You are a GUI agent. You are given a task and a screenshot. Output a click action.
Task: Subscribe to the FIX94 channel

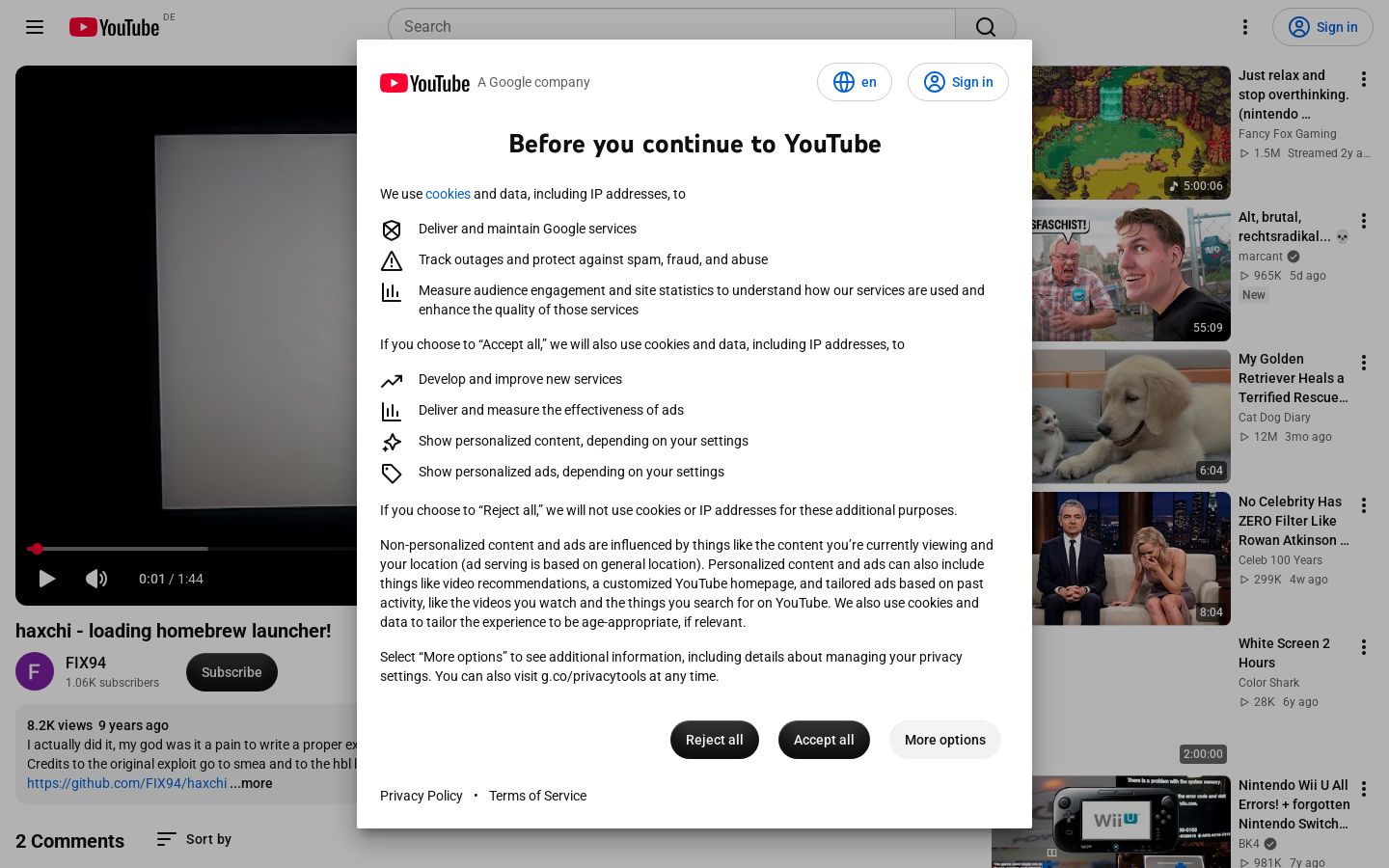231,672
